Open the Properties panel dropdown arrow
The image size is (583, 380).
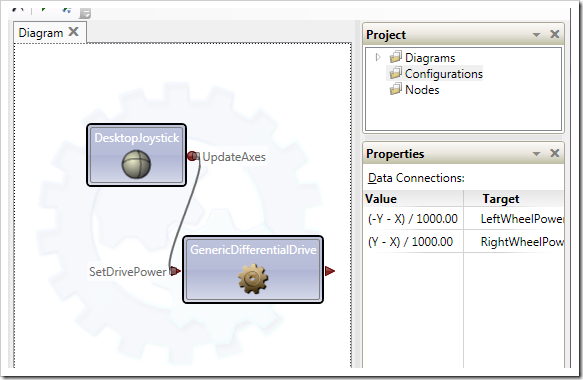(536, 154)
